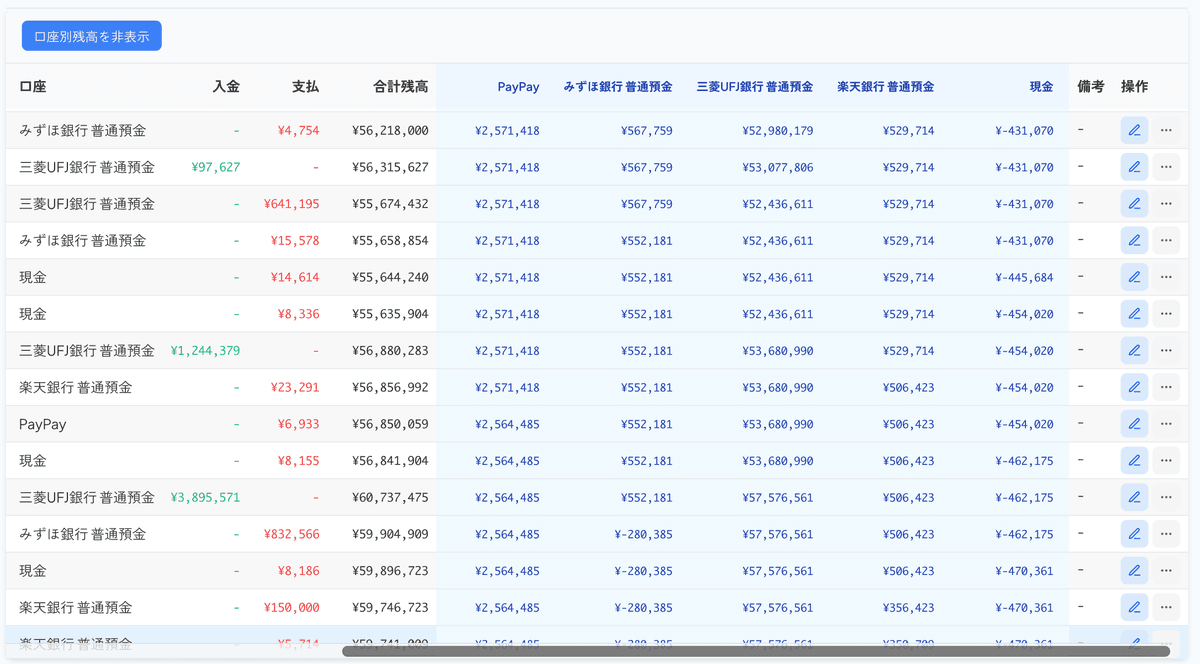Viewport: 1200px width, 664px height.
Task: Select the payment amount ¥641,195
Action: click(x=292, y=204)
